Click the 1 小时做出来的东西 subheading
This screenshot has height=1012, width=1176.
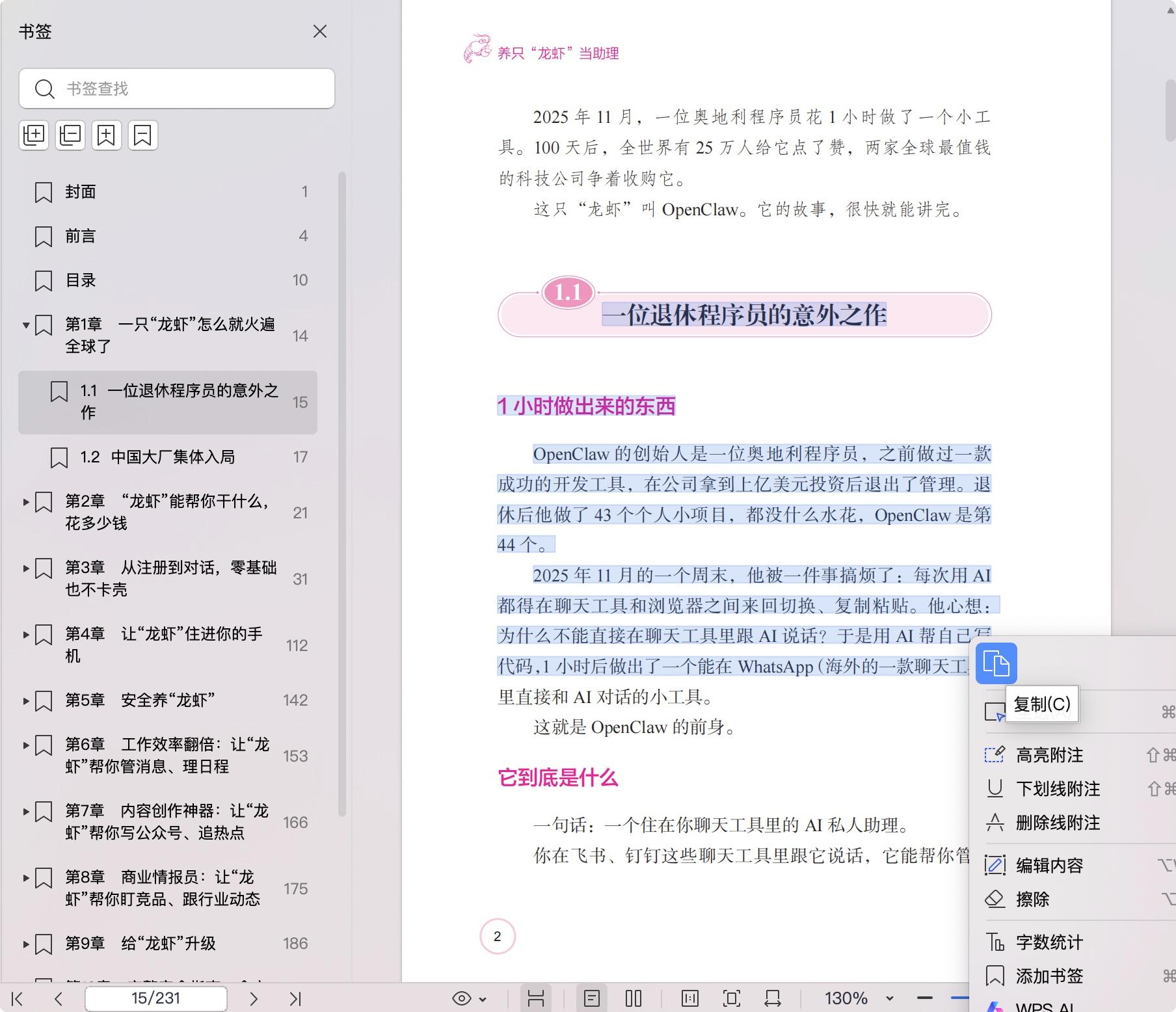(x=586, y=406)
